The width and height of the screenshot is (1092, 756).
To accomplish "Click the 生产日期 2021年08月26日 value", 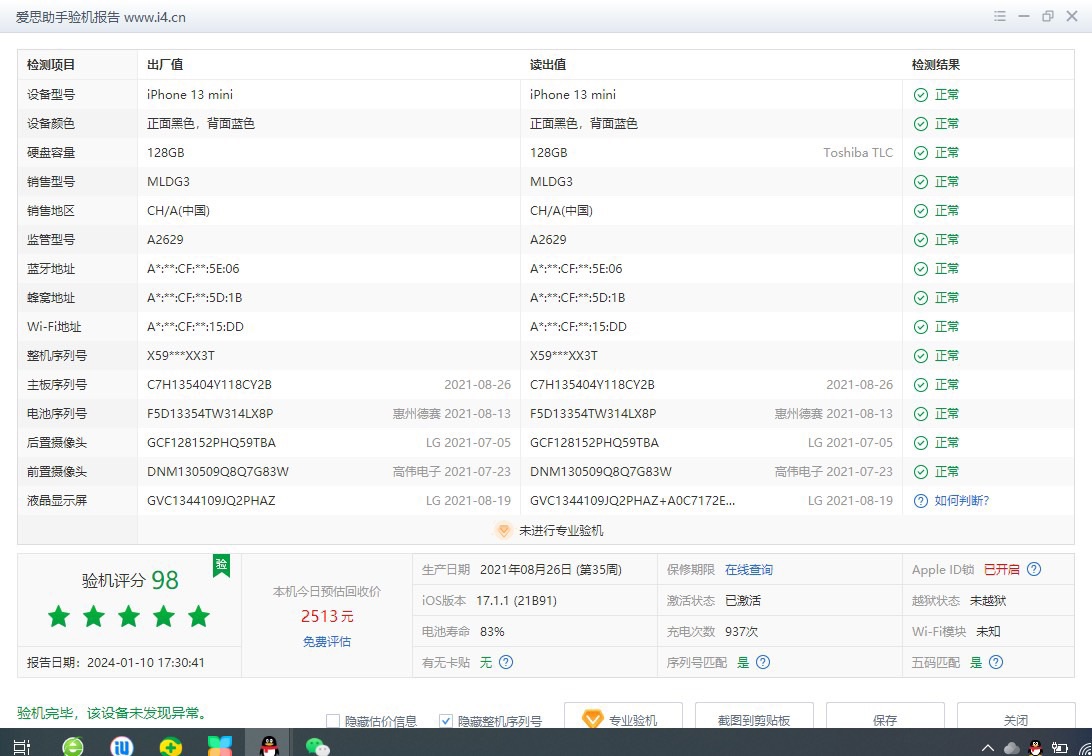I will [x=551, y=569].
